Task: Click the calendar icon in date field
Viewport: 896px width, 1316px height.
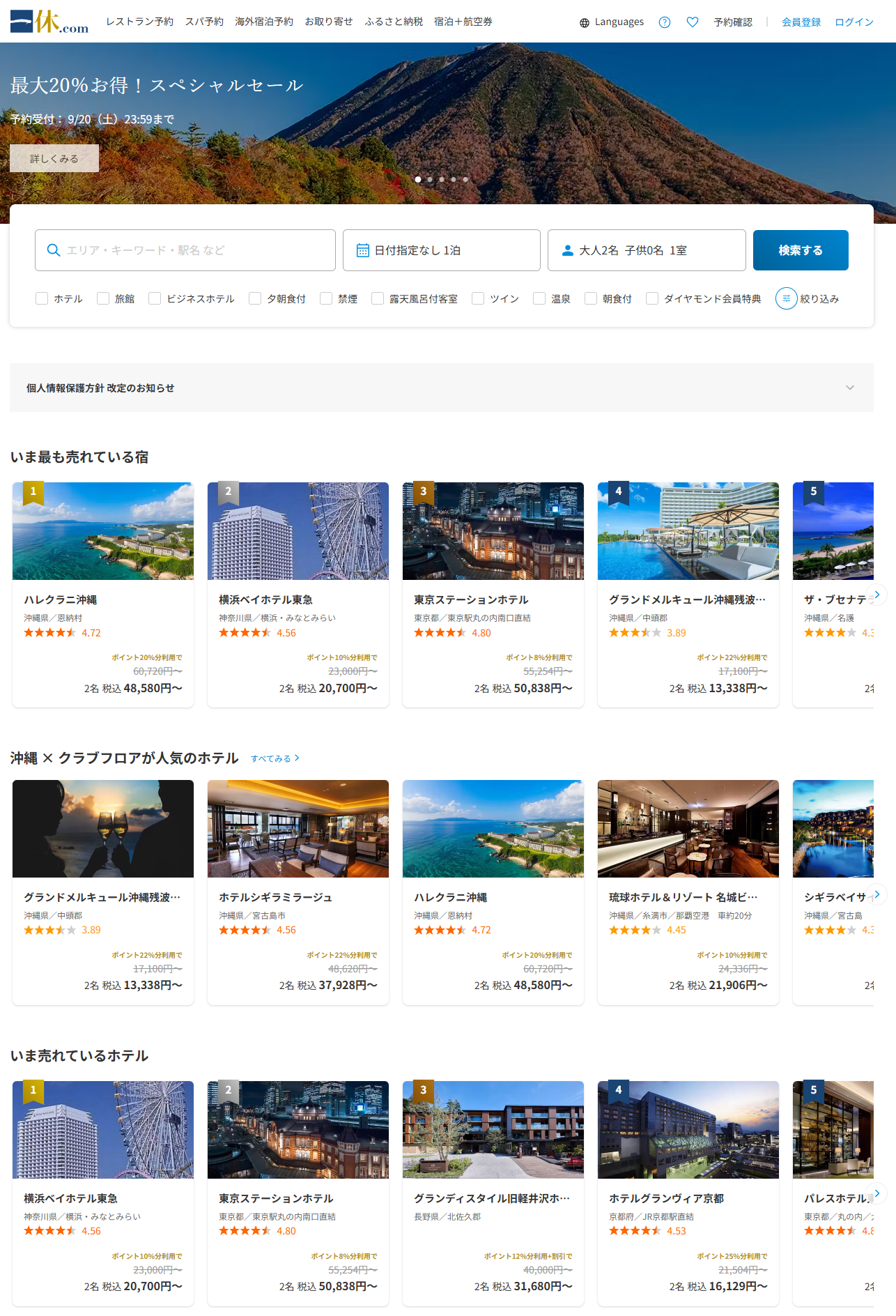Action: coord(363,250)
